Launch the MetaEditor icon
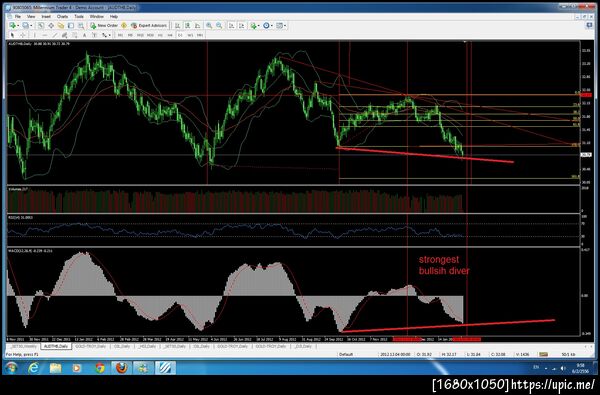Image resolution: width=600 pixels, height=395 pixels. tap(124, 25)
